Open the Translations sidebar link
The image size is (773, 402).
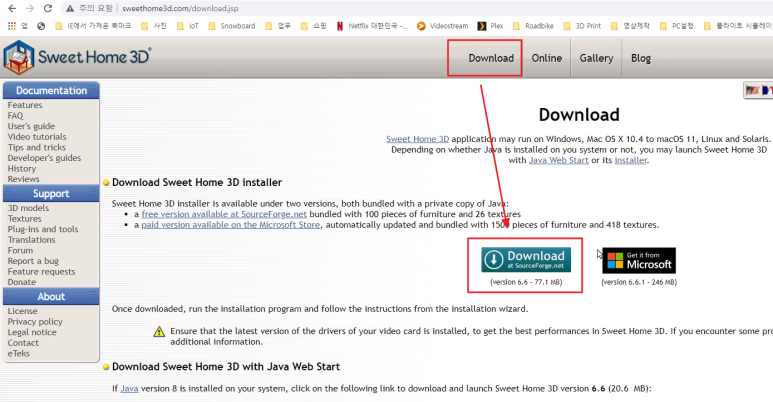[x=32, y=240]
